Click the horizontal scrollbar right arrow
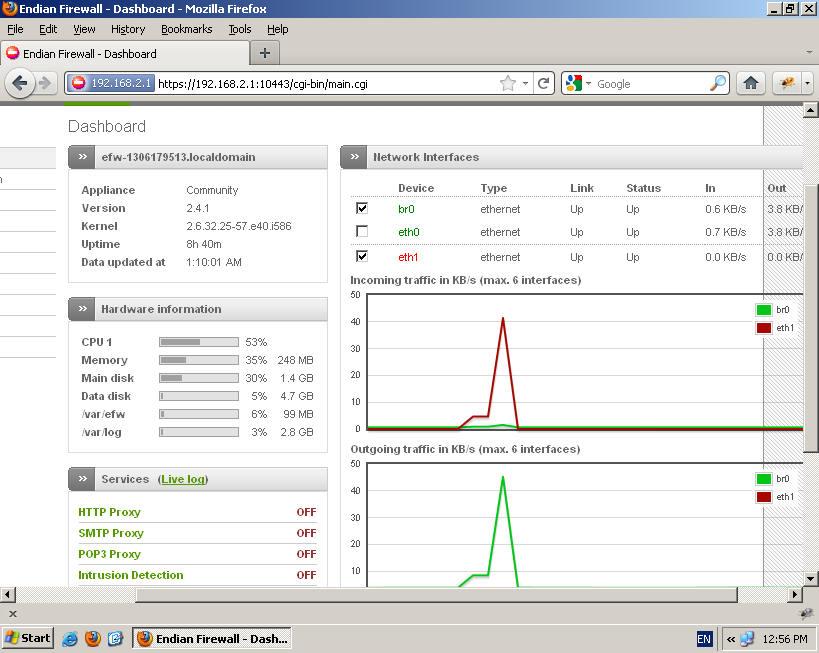This screenshot has height=653, width=819. click(794, 594)
